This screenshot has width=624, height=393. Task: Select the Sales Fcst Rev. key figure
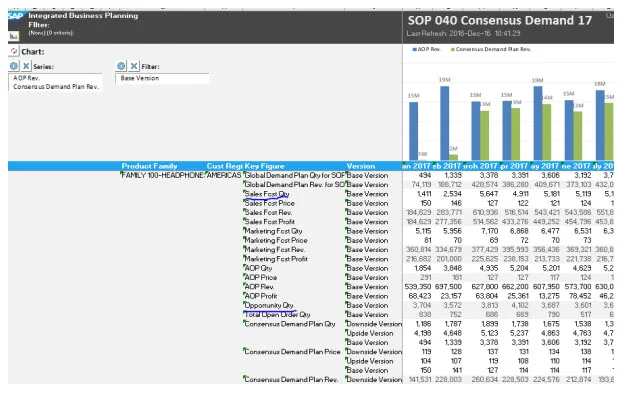[268, 212]
